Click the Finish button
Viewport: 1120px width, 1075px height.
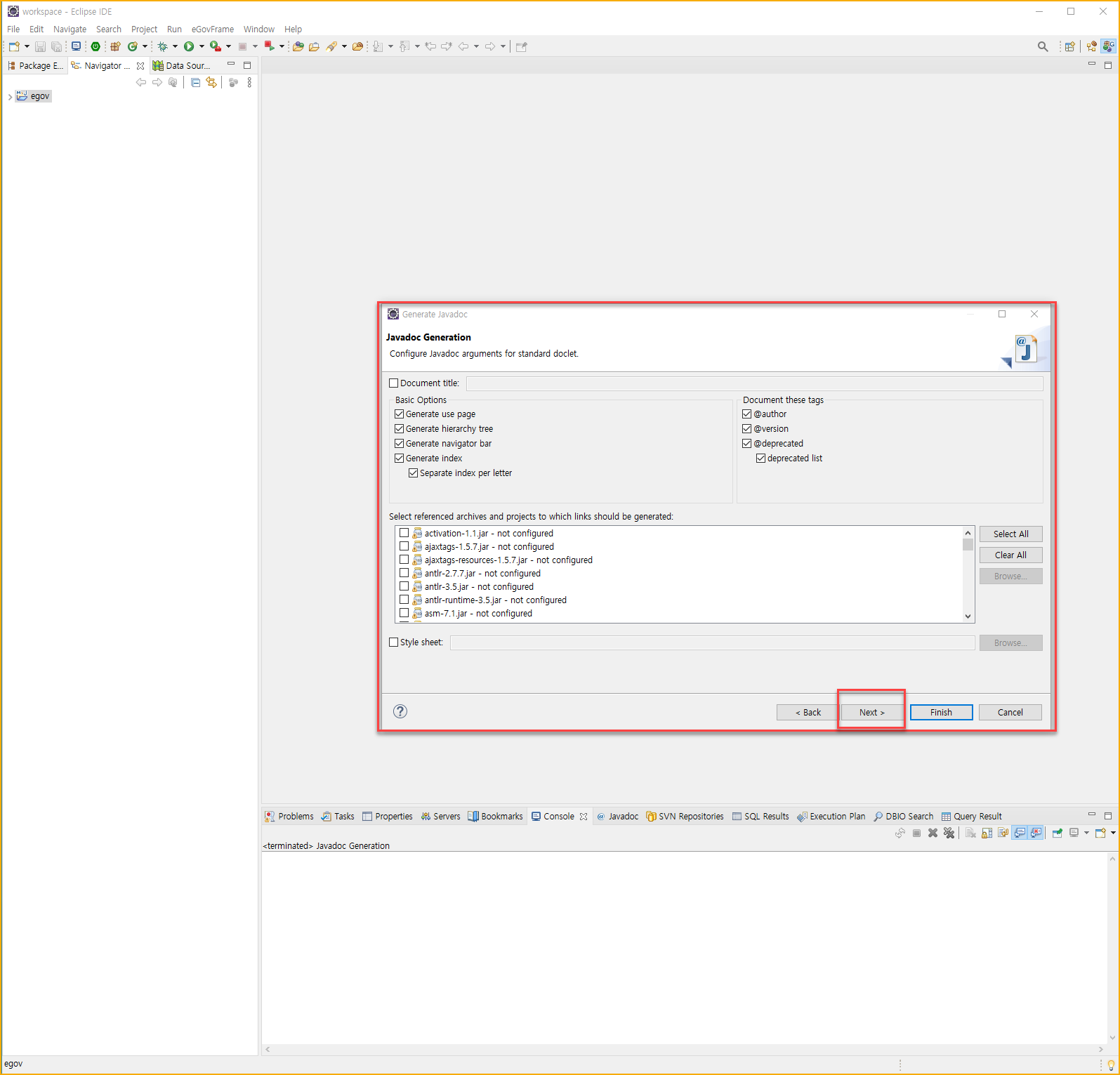(x=941, y=712)
